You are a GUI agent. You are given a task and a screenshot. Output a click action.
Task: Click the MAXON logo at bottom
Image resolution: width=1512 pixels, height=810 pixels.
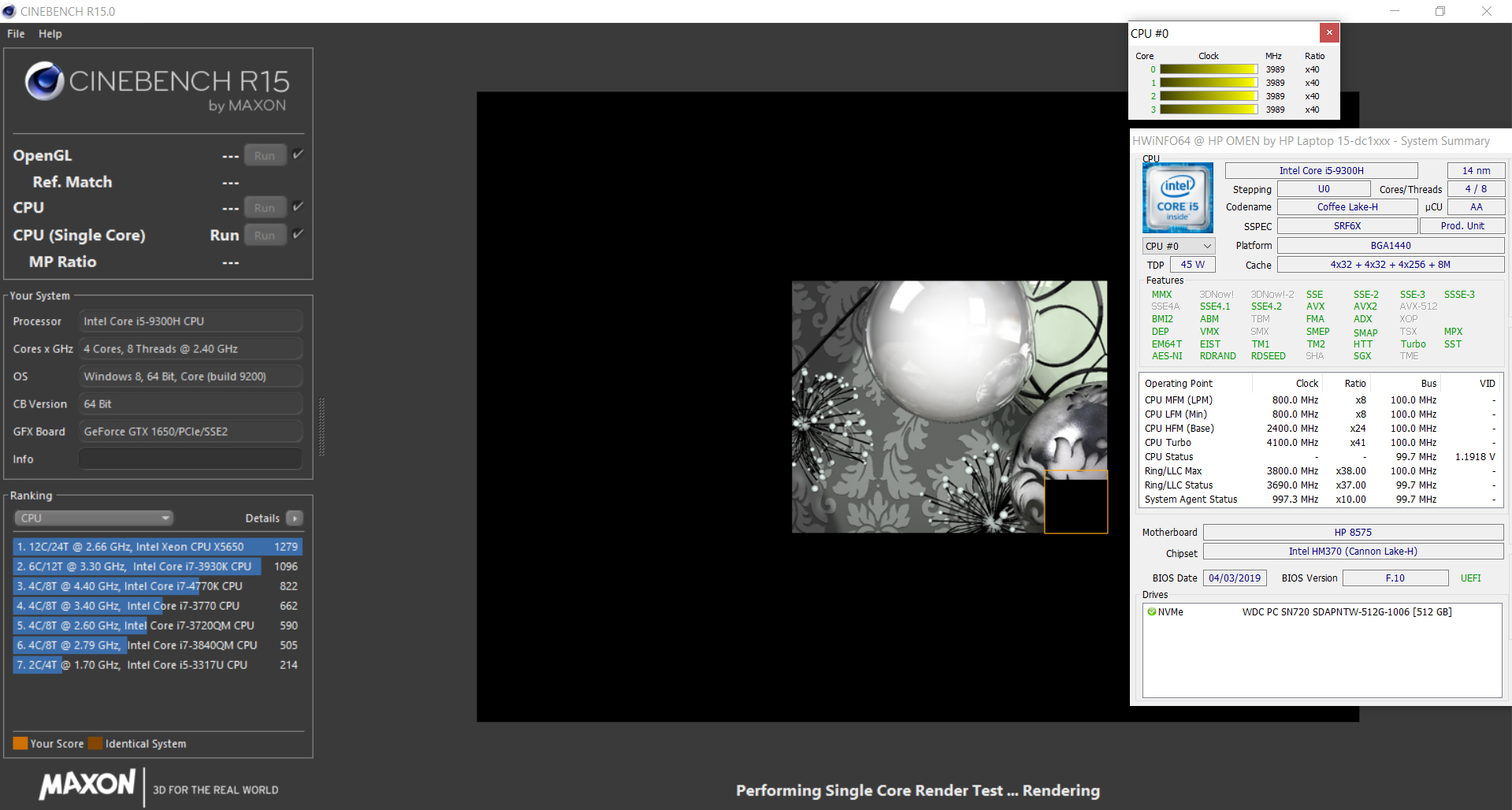pos(87,784)
